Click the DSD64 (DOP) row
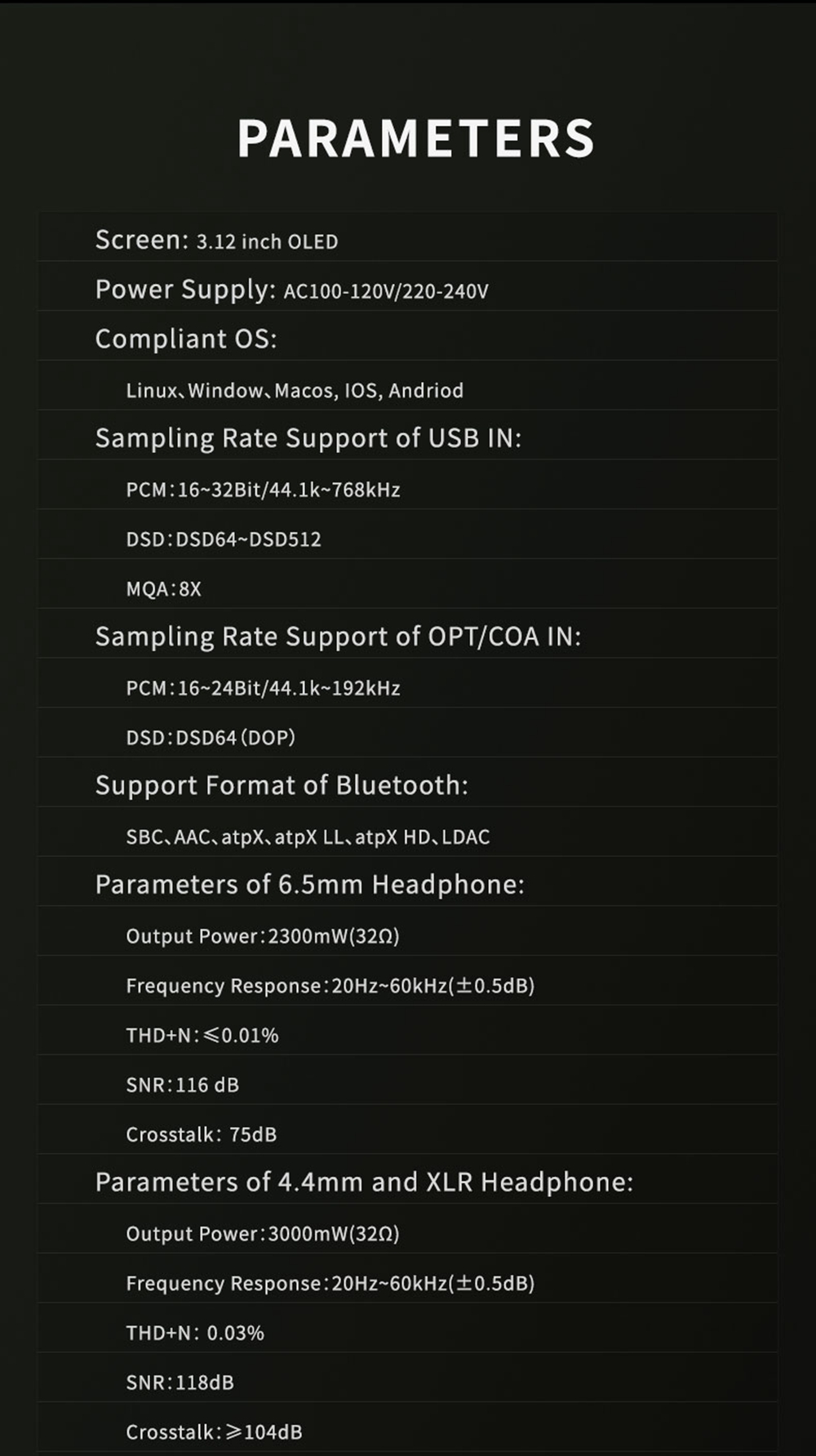 (x=211, y=738)
